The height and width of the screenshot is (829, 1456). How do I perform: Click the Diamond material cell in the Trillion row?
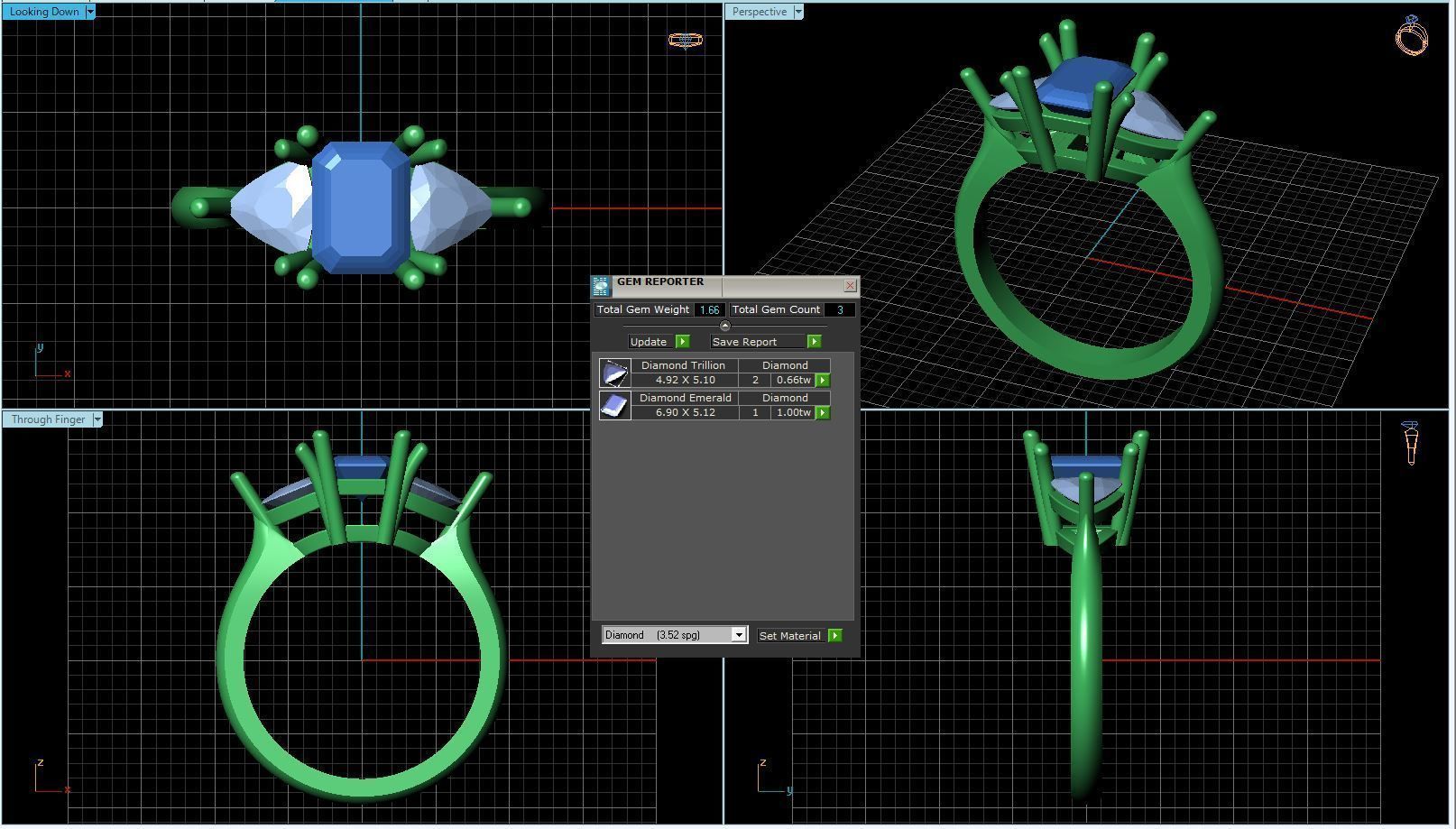pyautogui.click(x=785, y=365)
